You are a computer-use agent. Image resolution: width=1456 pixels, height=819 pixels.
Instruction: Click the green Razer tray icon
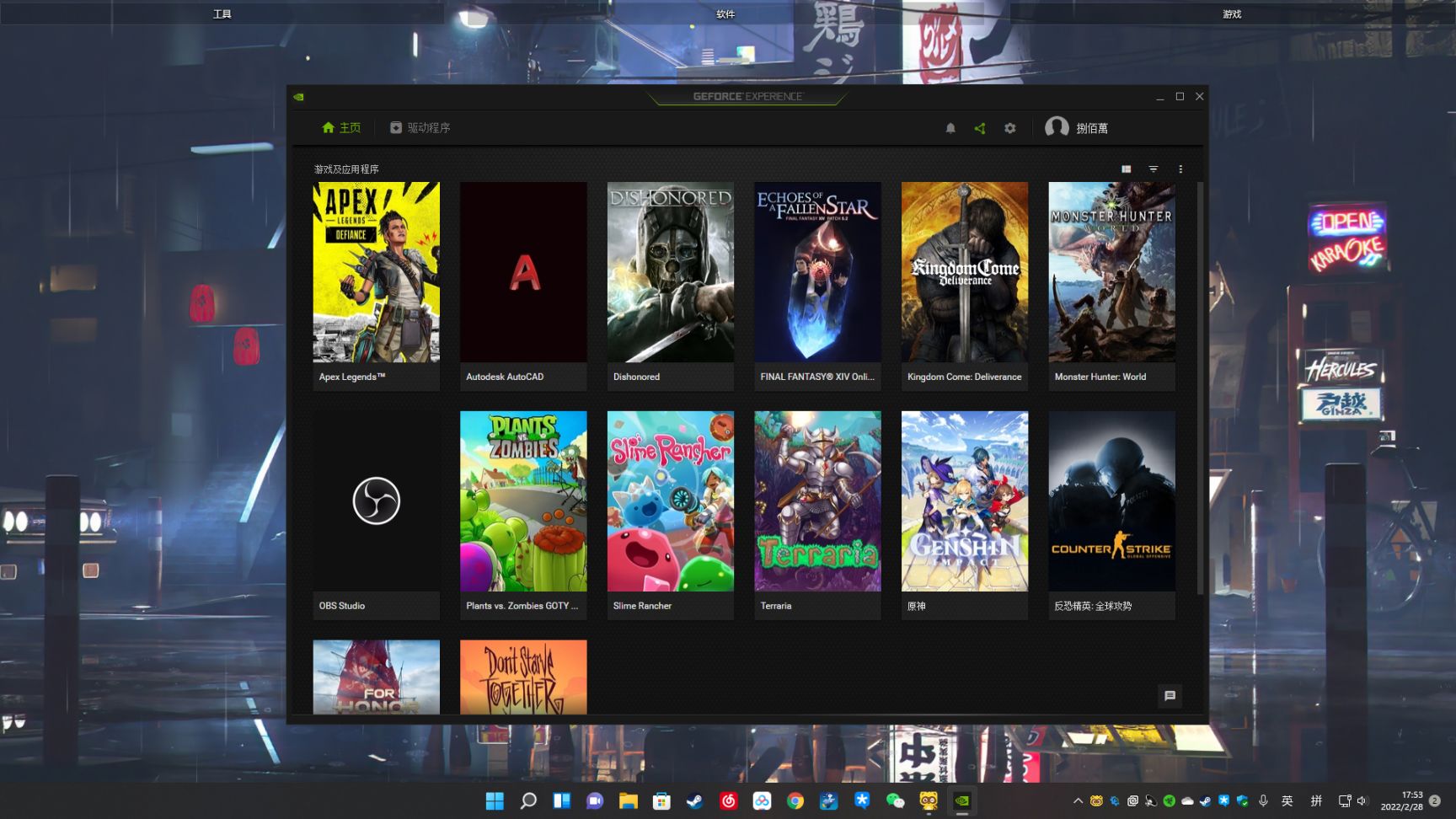click(x=1170, y=800)
